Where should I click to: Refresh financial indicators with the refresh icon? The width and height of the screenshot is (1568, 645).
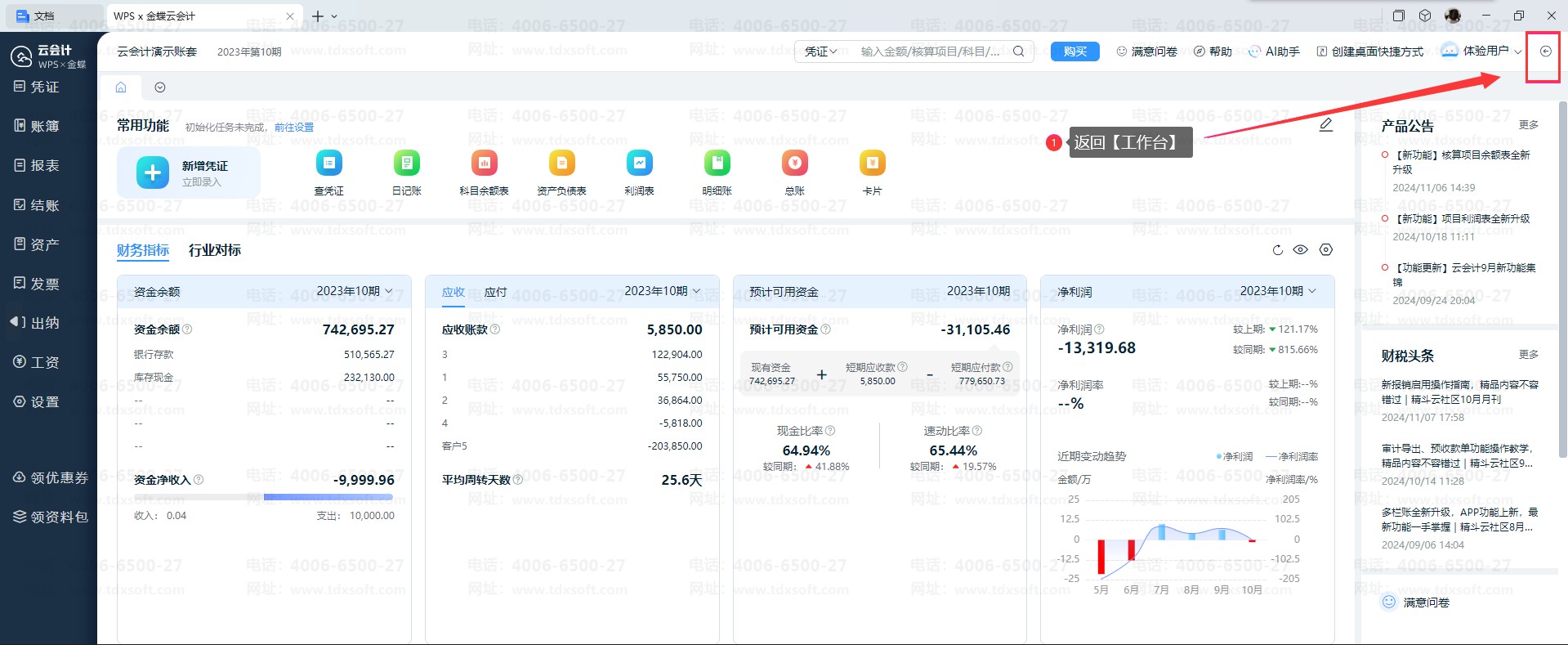click(x=1278, y=250)
